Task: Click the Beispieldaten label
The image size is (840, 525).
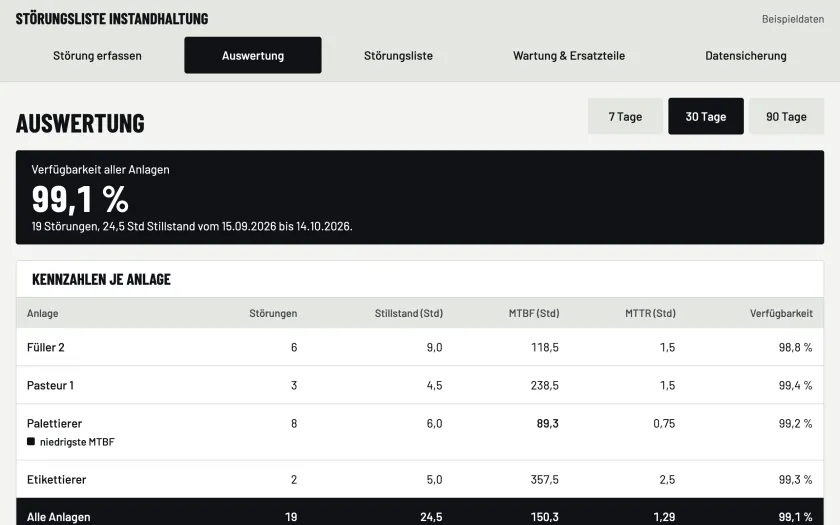Action: pyautogui.click(x=793, y=19)
